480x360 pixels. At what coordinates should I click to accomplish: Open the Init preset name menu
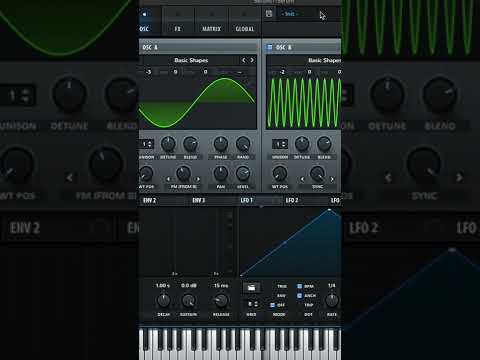[x=289, y=14]
